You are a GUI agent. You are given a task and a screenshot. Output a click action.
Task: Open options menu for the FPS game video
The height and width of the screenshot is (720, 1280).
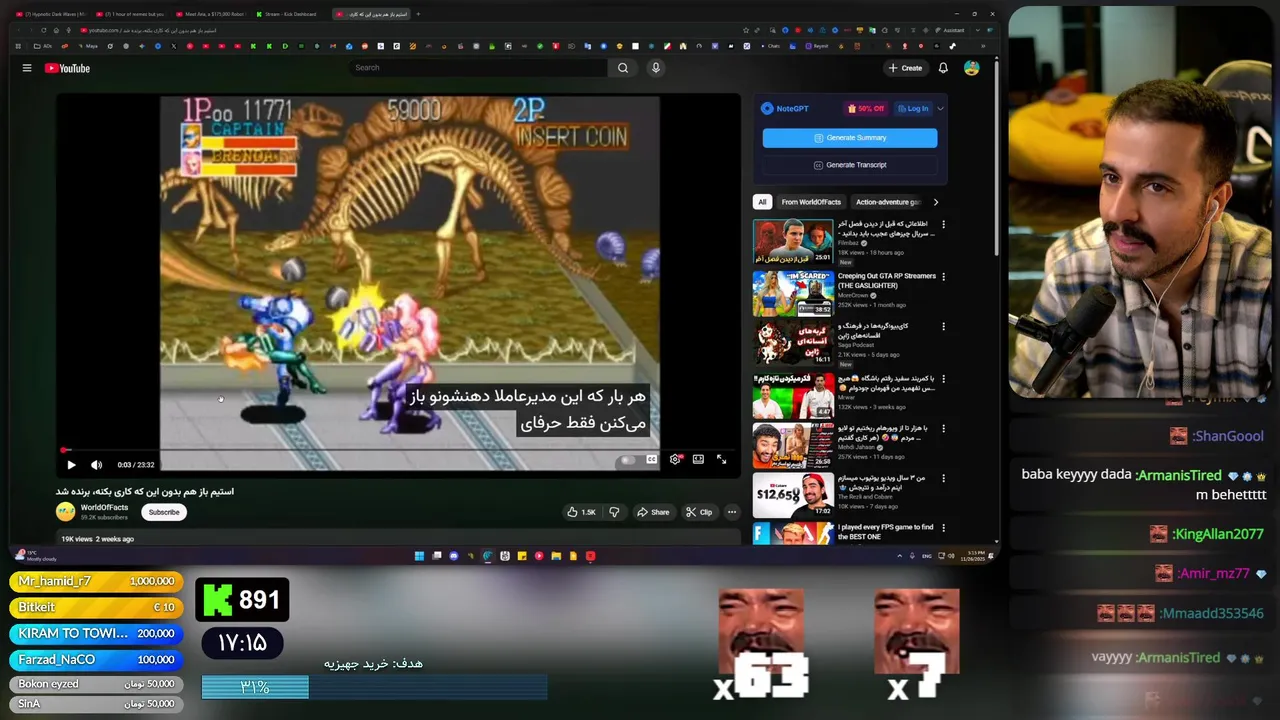[943, 528]
